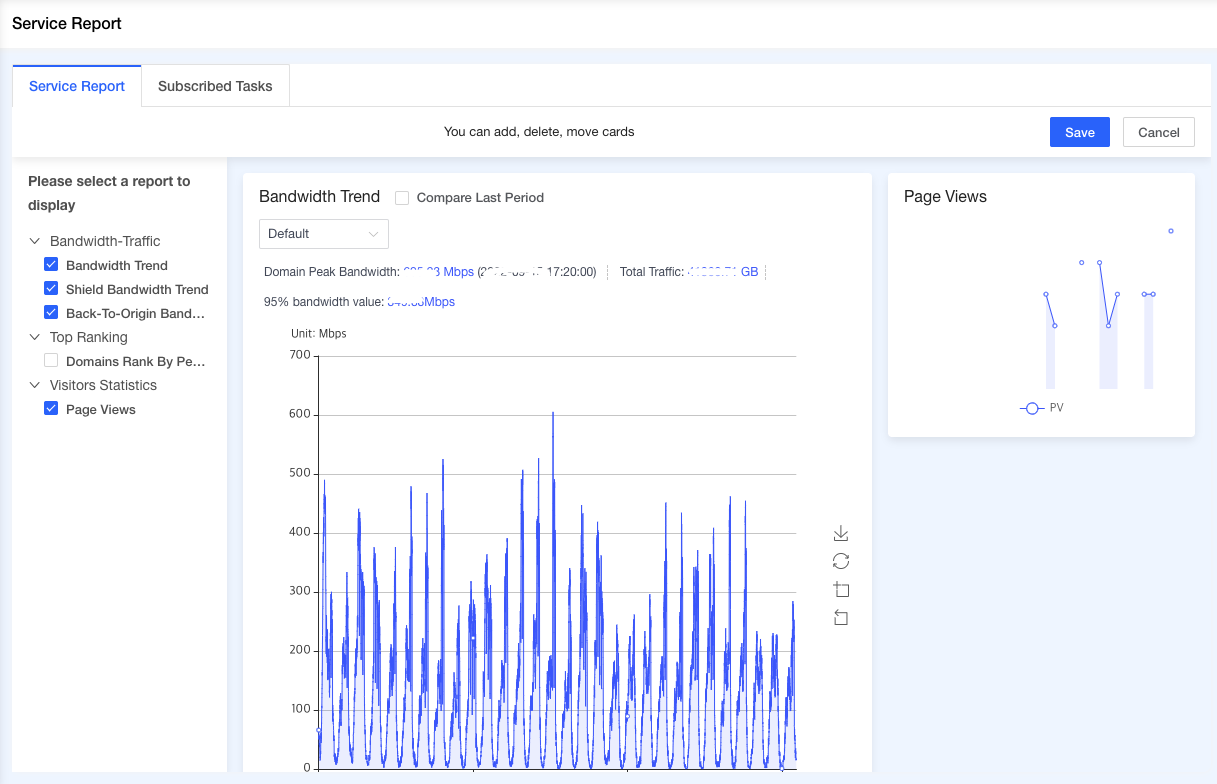Open the Default dropdown selector
This screenshot has width=1217, height=784.
point(324,234)
